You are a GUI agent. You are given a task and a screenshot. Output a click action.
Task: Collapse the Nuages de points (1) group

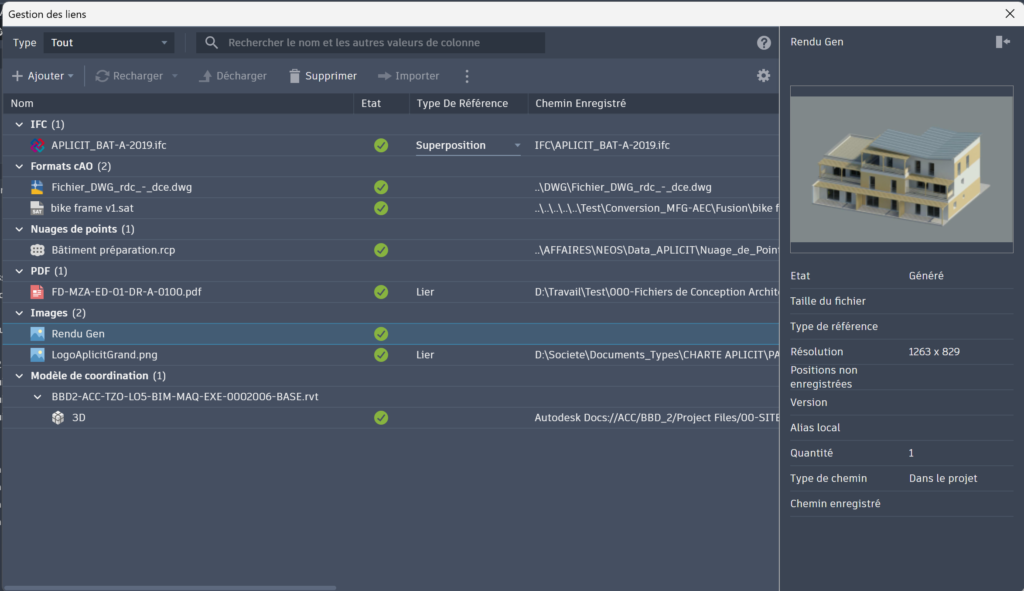[19, 229]
